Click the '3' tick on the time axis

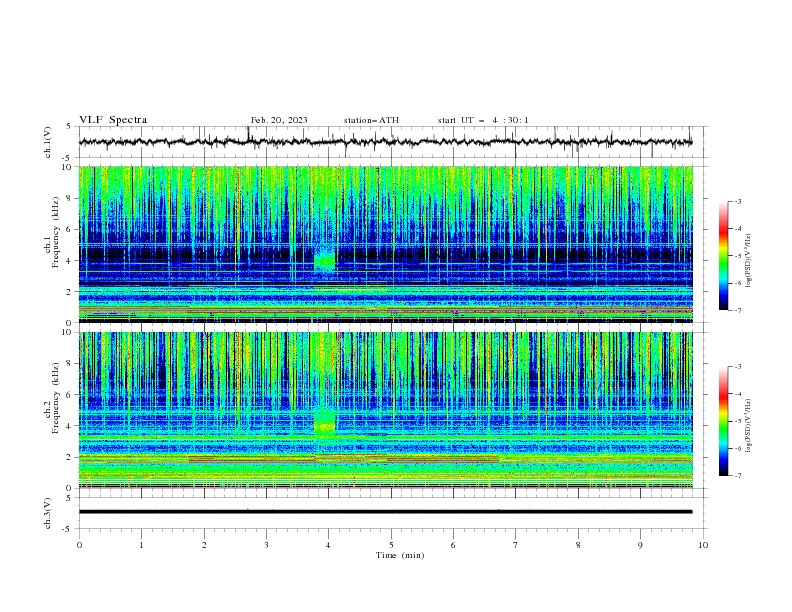point(266,545)
